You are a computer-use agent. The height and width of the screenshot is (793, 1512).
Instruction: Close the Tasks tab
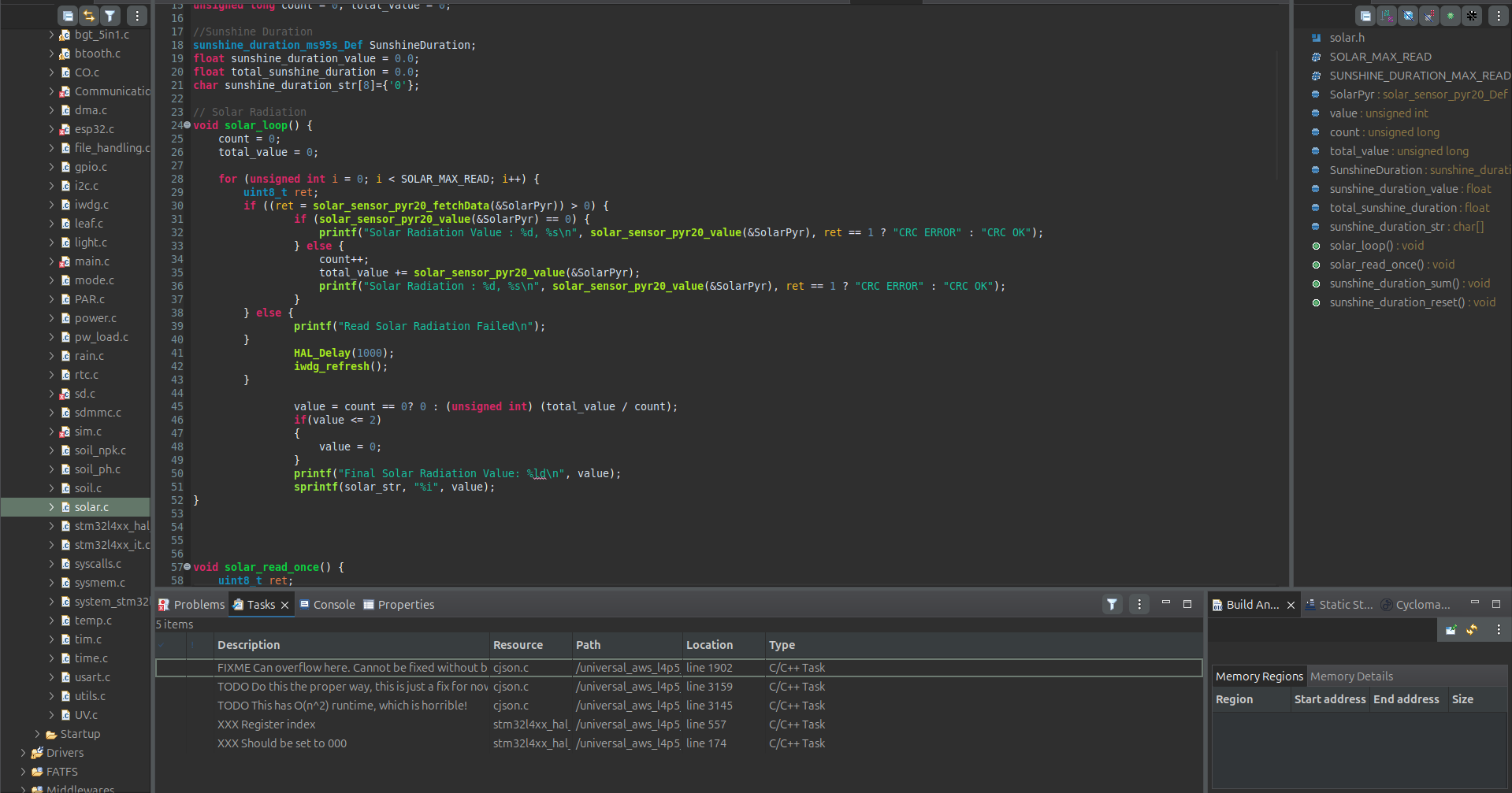click(x=284, y=605)
